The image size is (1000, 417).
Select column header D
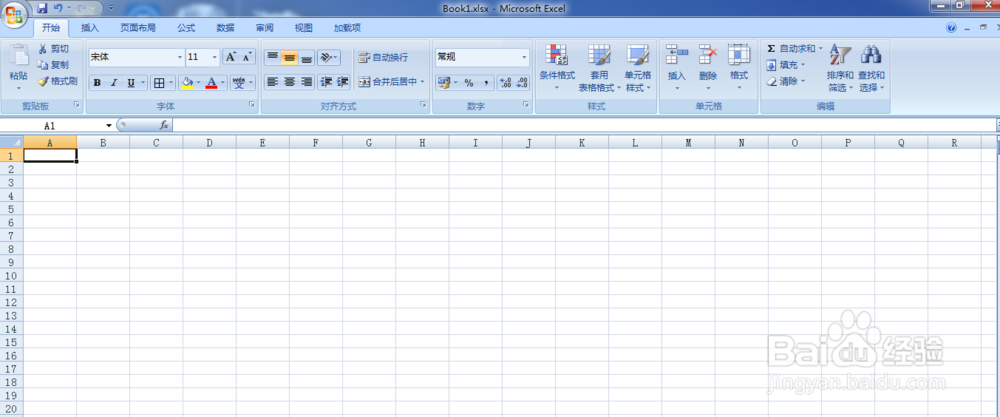click(209, 143)
